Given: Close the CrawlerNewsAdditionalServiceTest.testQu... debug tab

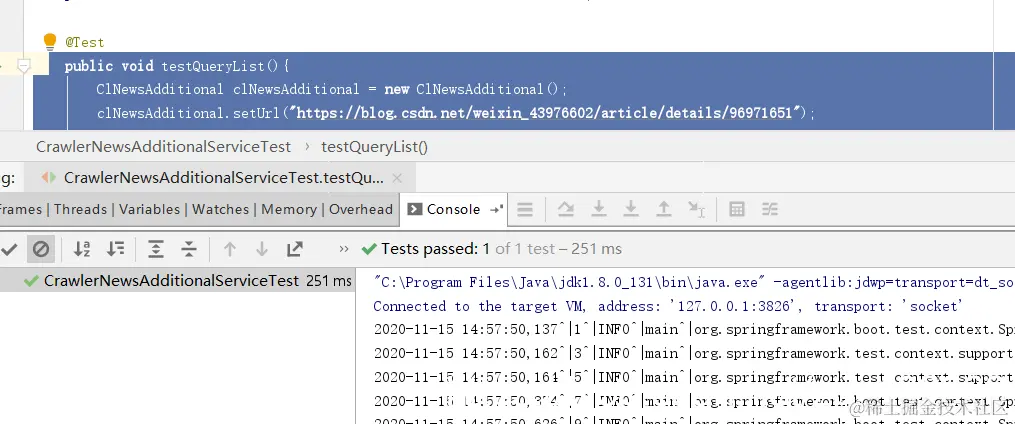Looking at the screenshot, I should pos(397,177).
